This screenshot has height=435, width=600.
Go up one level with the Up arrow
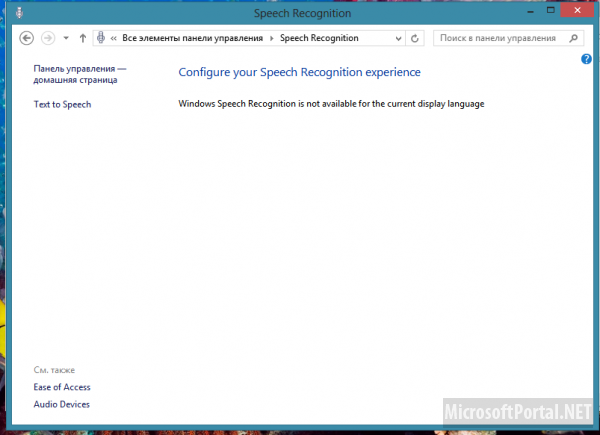[83, 38]
